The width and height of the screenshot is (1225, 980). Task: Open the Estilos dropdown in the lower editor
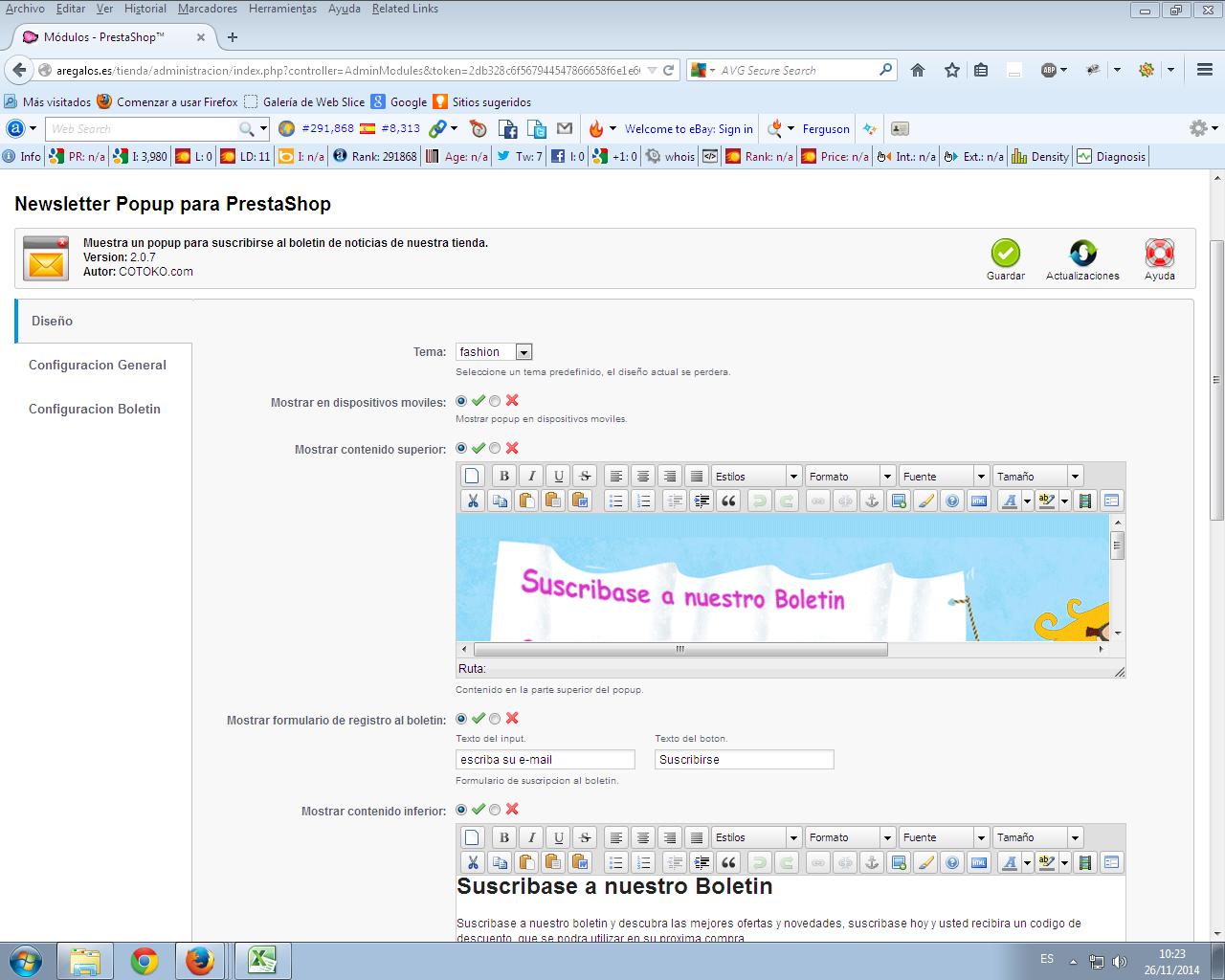pos(755,837)
